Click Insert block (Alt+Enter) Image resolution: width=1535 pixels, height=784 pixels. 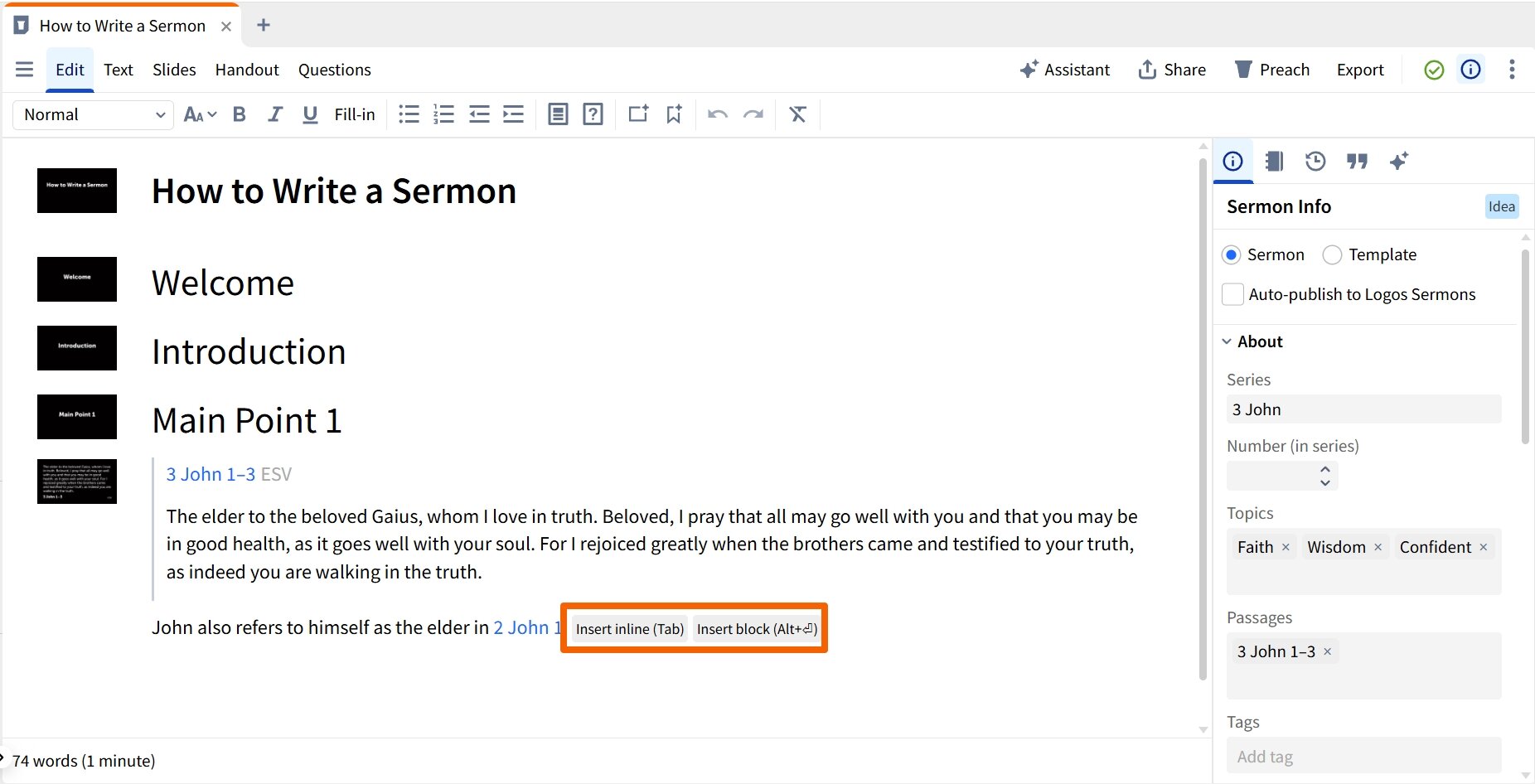click(x=757, y=629)
